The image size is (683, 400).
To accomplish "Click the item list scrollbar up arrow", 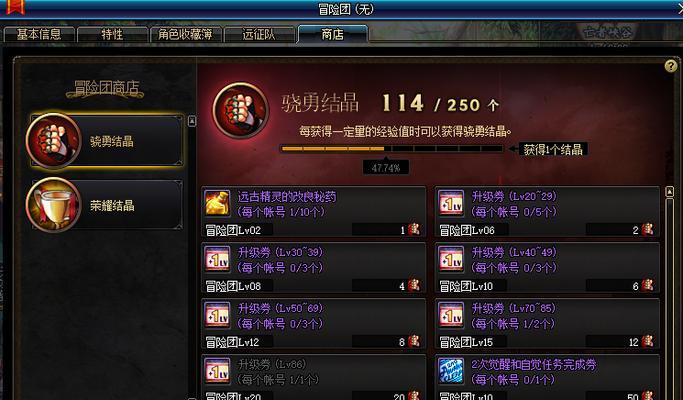I will tap(670, 191).
